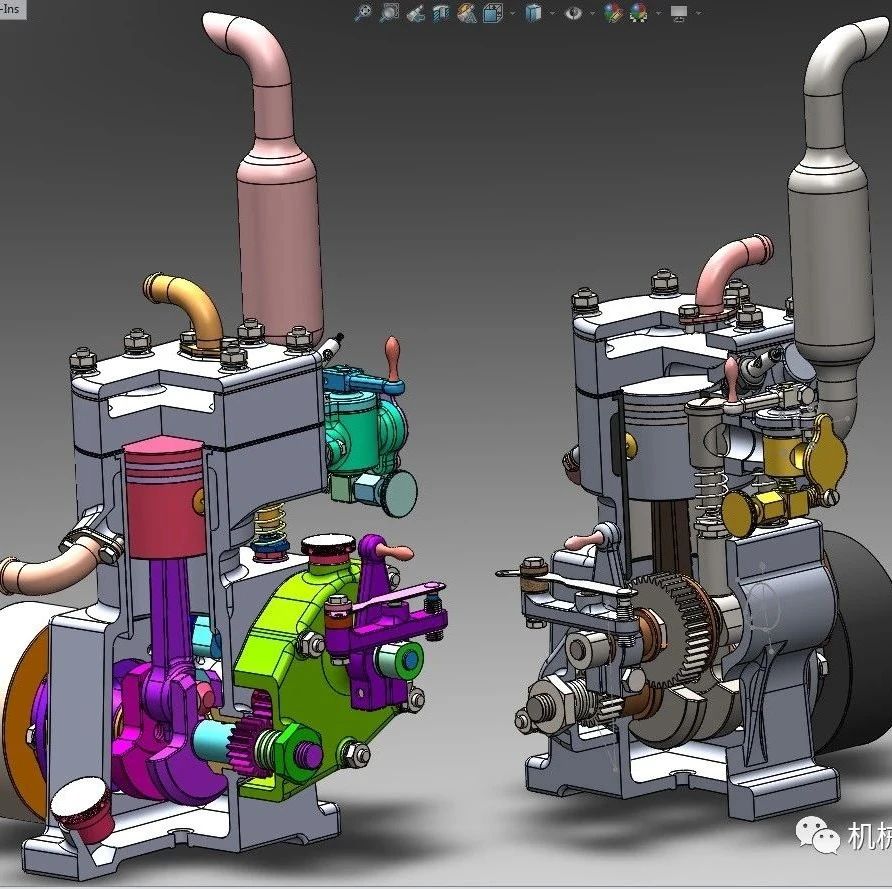Click the View Settings monitor icon
The height and width of the screenshot is (889, 892).
coord(679,13)
